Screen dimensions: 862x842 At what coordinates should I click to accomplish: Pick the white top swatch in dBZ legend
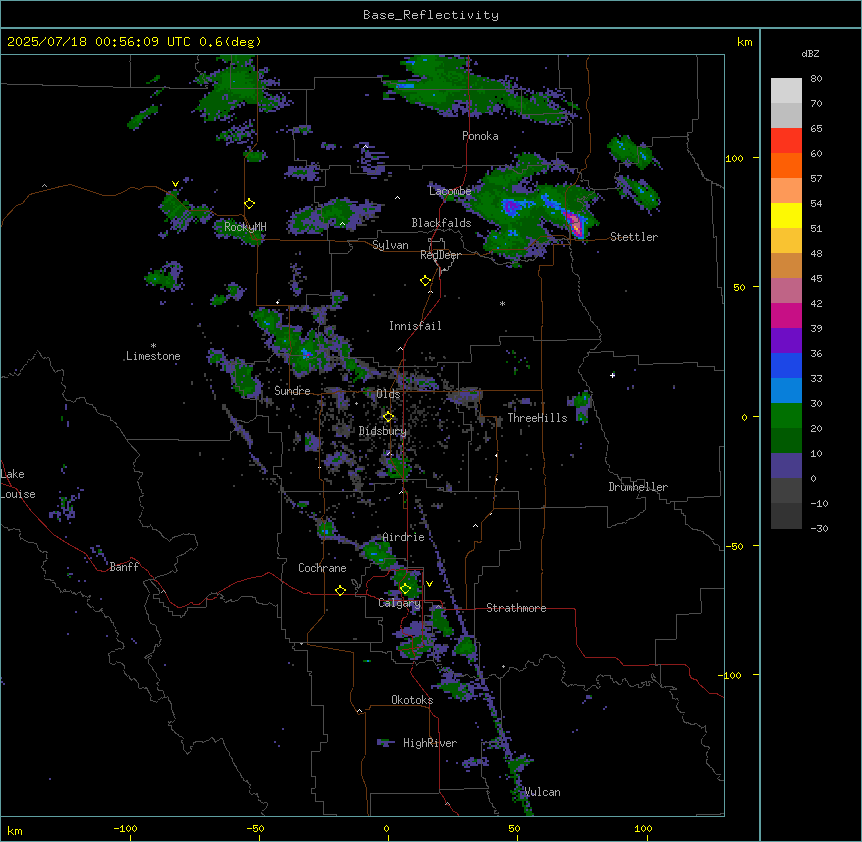(786, 90)
